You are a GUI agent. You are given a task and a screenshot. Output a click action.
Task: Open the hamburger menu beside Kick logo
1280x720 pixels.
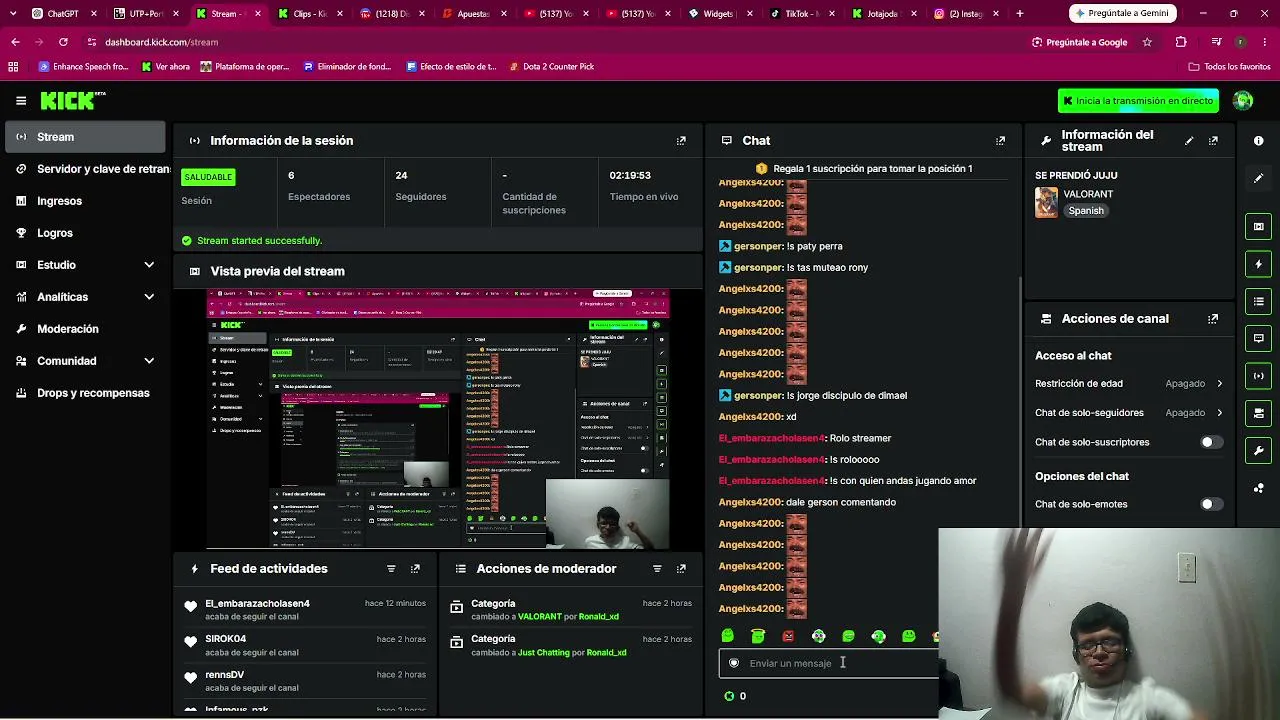[21, 101]
